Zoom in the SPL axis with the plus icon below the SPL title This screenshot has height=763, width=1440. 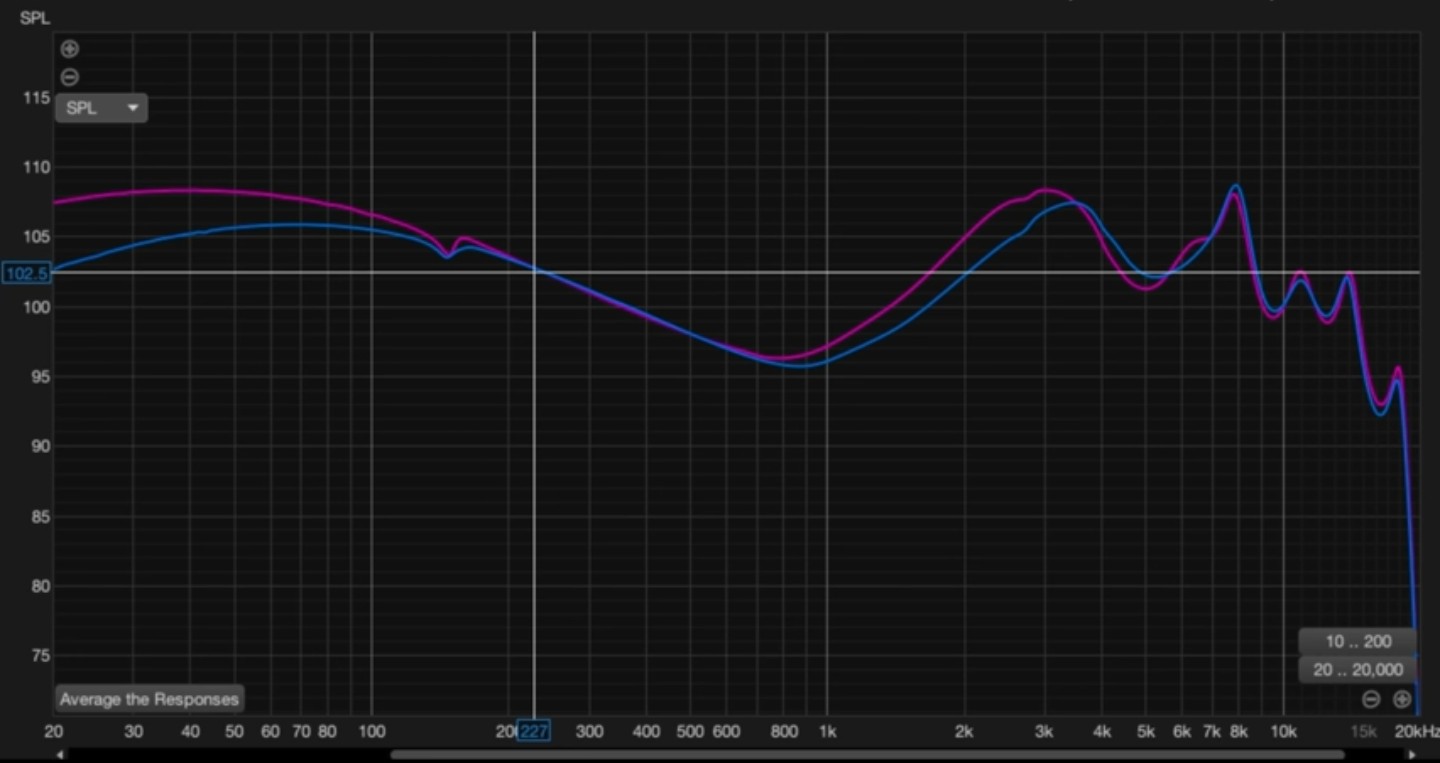tap(69, 49)
